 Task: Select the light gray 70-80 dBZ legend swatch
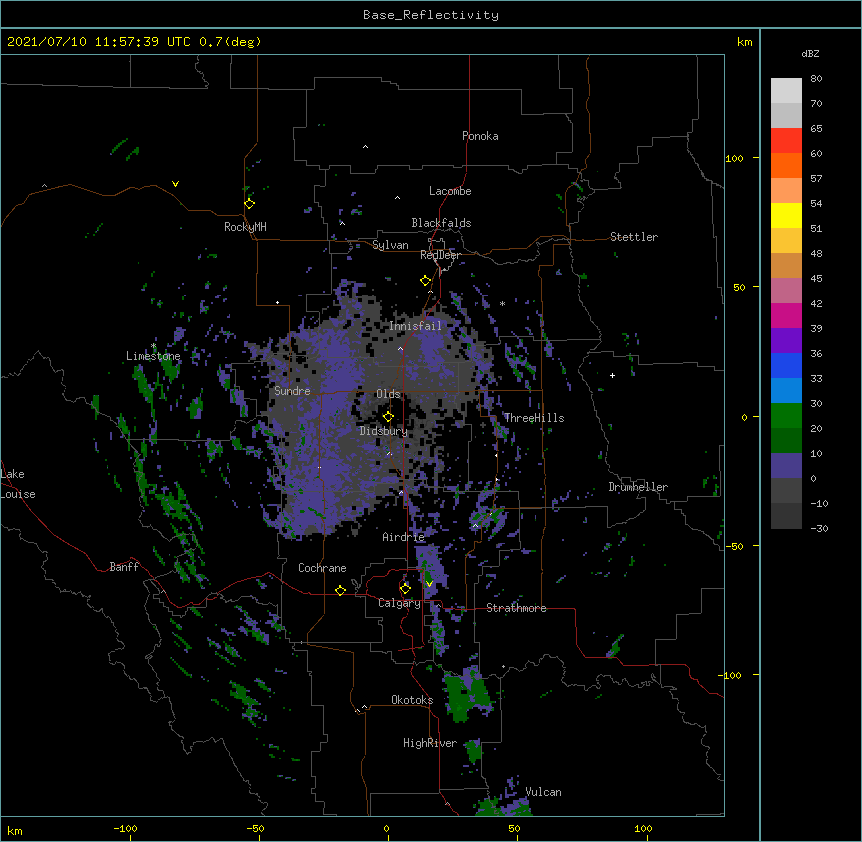point(786,91)
